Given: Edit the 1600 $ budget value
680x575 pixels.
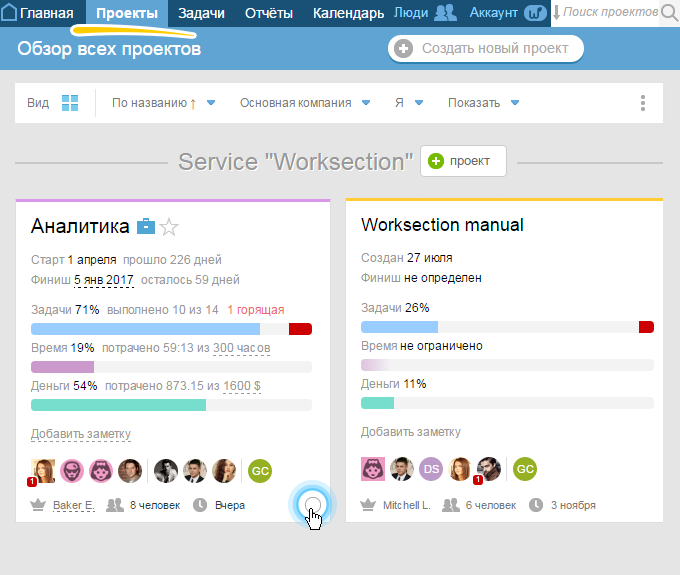Looking at the screenshot, I should click(x=242, y=386).
